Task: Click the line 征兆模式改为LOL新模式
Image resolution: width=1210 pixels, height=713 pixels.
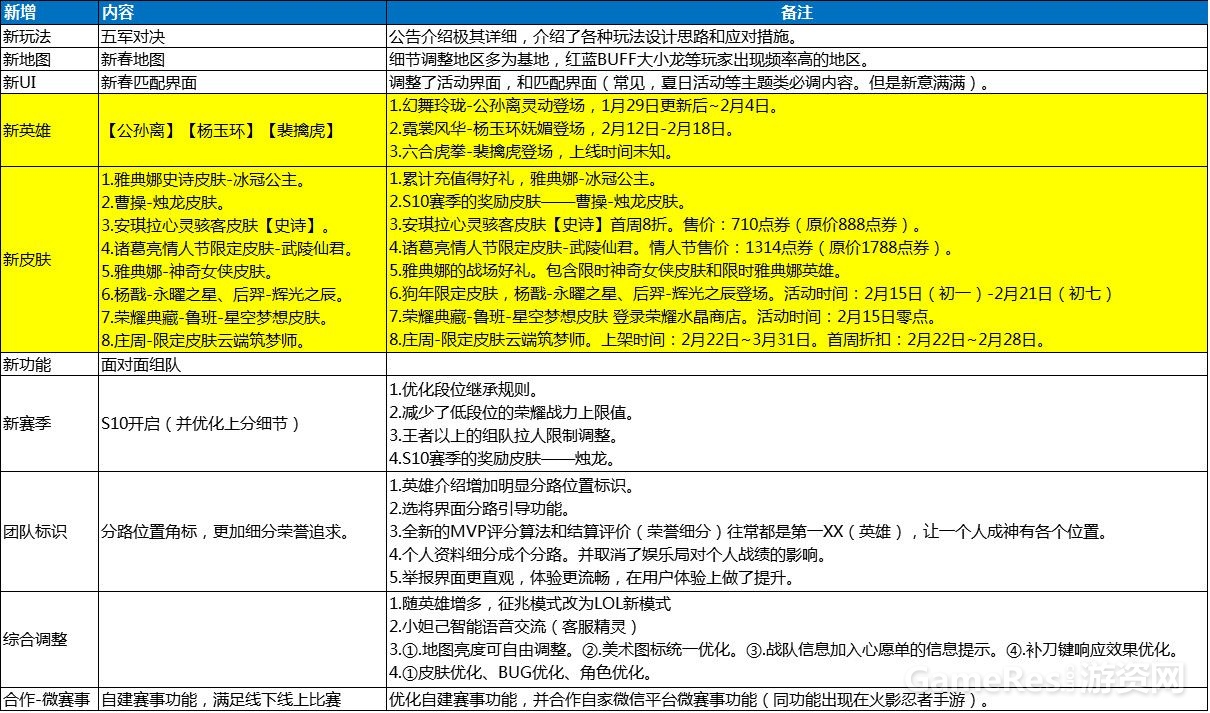Action: pyautogui.click(x=531, y=604)
